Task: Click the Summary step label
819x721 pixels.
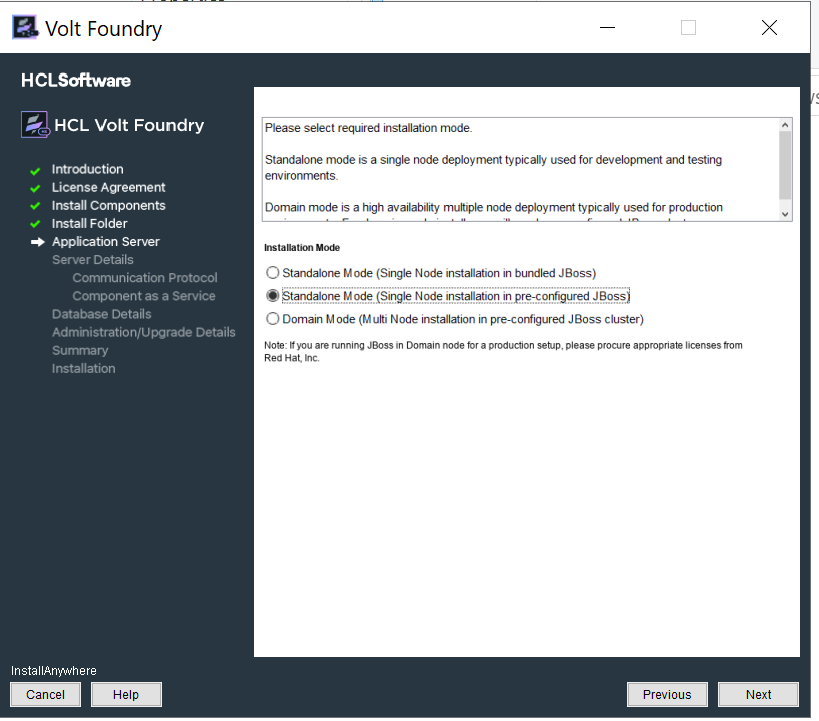Action: (x=80, y=350)
